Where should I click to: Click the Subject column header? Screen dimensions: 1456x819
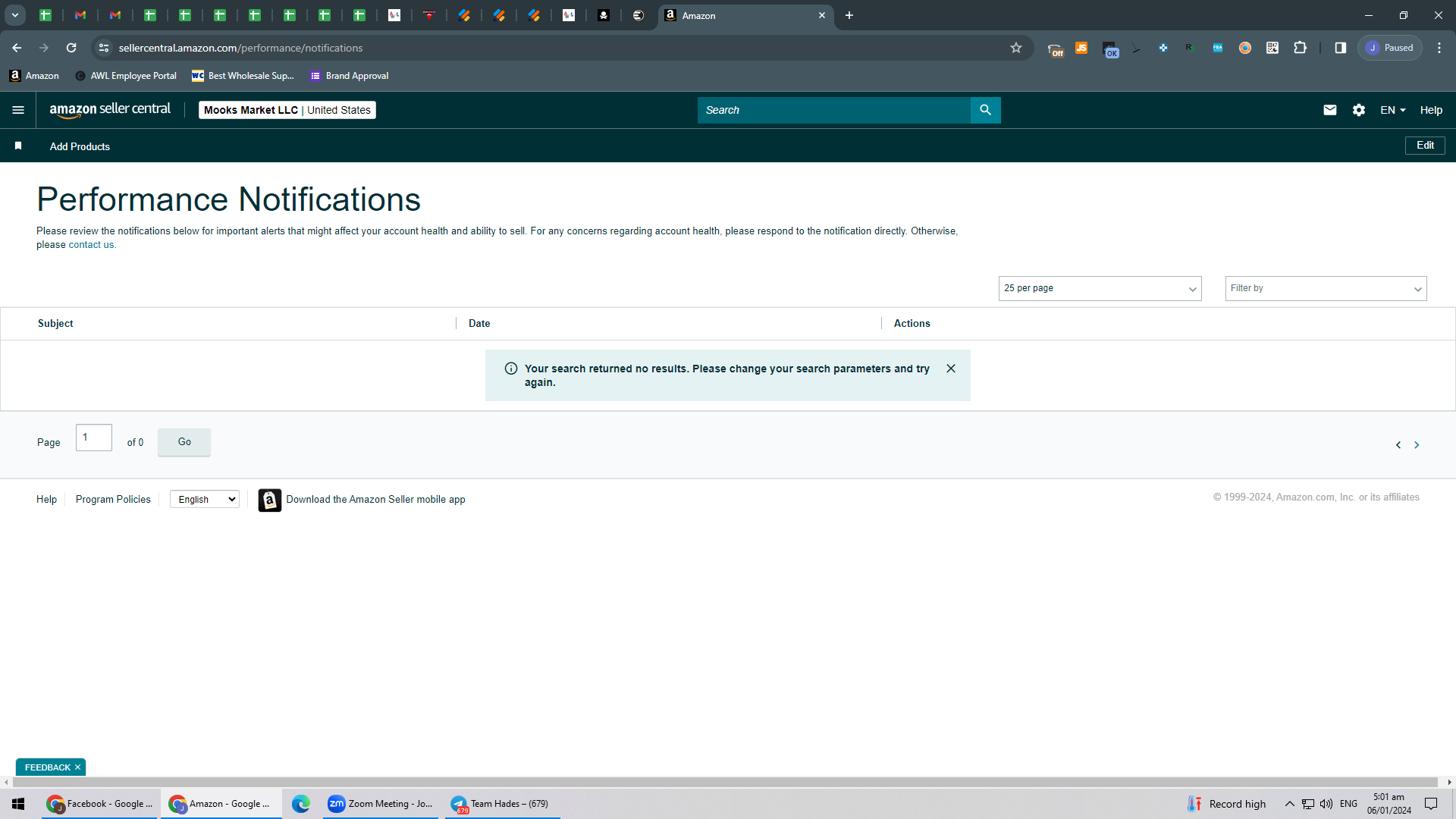tap(55, 323)
